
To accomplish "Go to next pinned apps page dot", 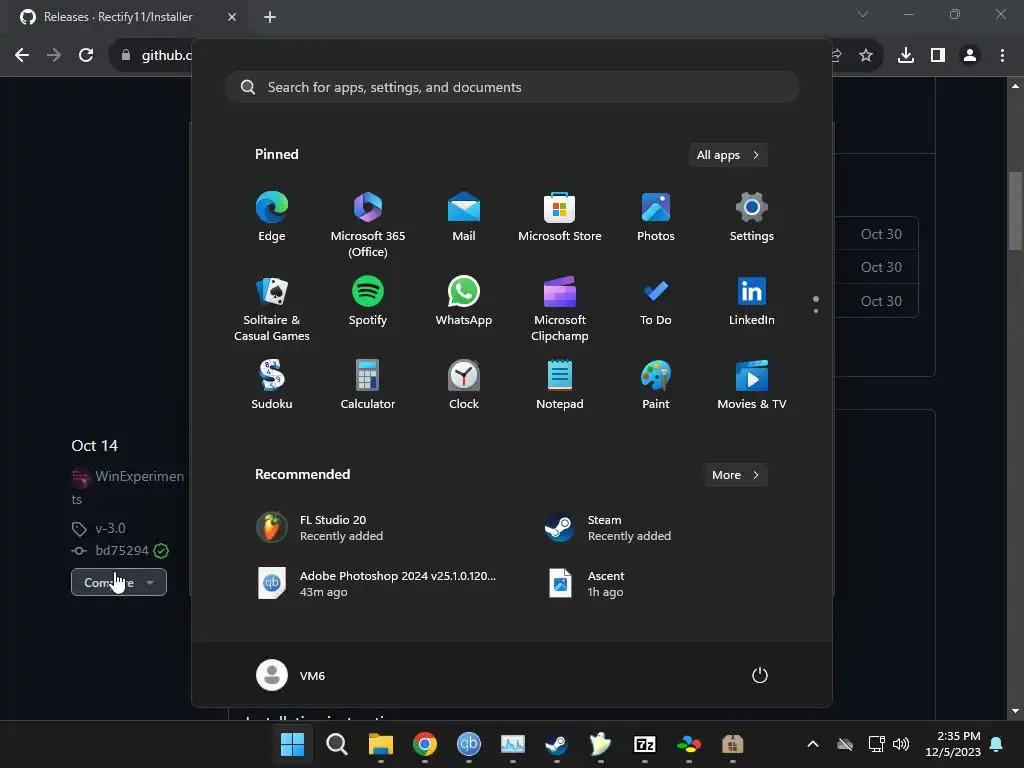I will pos(816,311).
